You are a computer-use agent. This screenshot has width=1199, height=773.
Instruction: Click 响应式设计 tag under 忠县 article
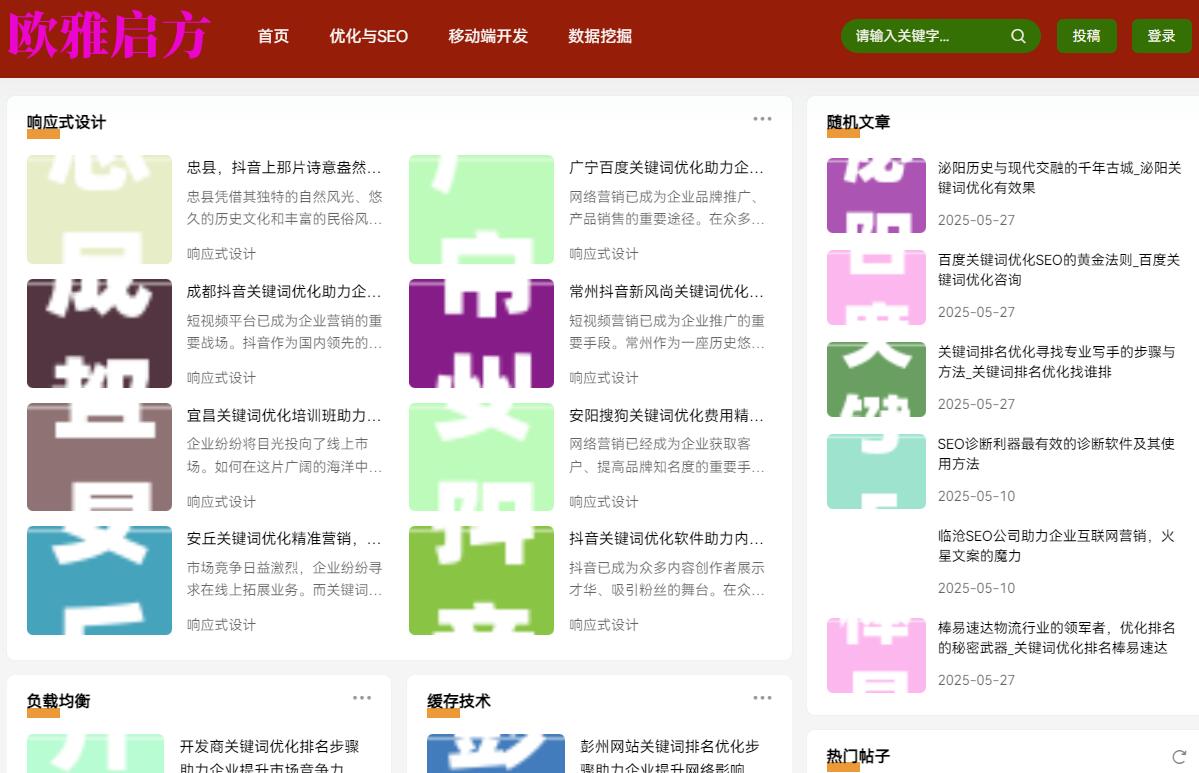pyautogui.click(x=221, y=254)
